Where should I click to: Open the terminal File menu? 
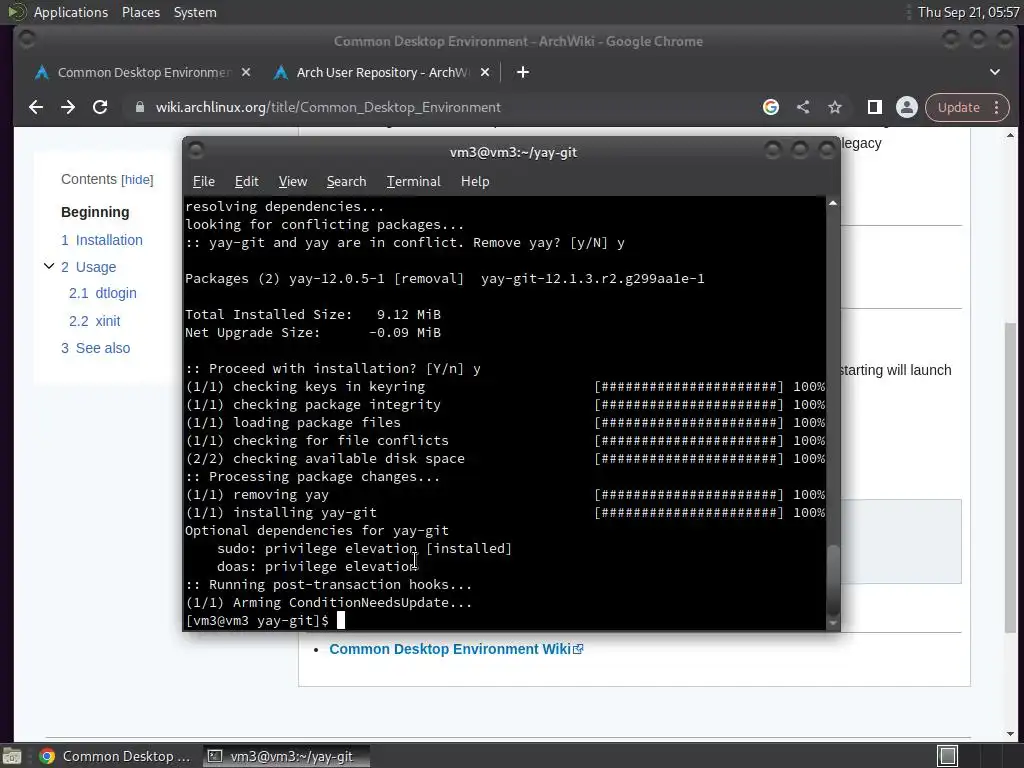pyautogui.click(x=204, y=182)
